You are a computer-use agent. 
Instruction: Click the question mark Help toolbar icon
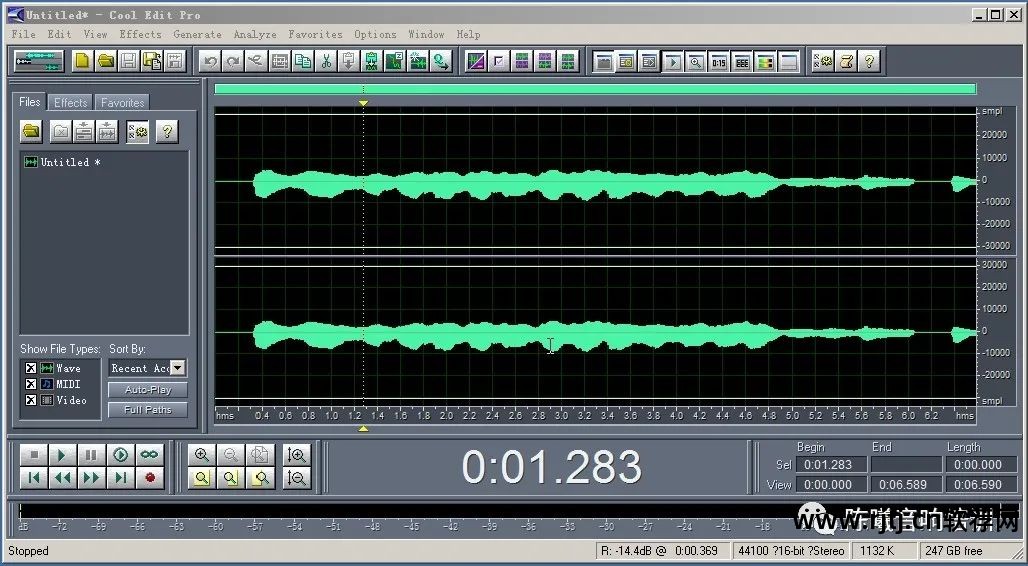869,62
